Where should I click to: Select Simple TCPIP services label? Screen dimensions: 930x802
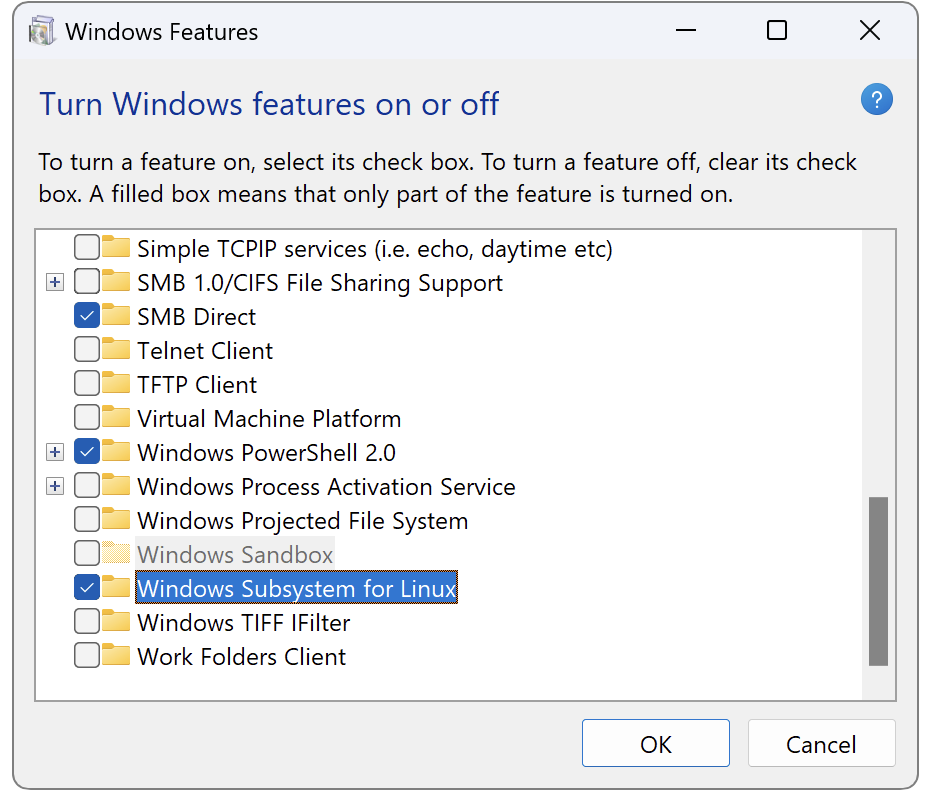click(375, 249)
